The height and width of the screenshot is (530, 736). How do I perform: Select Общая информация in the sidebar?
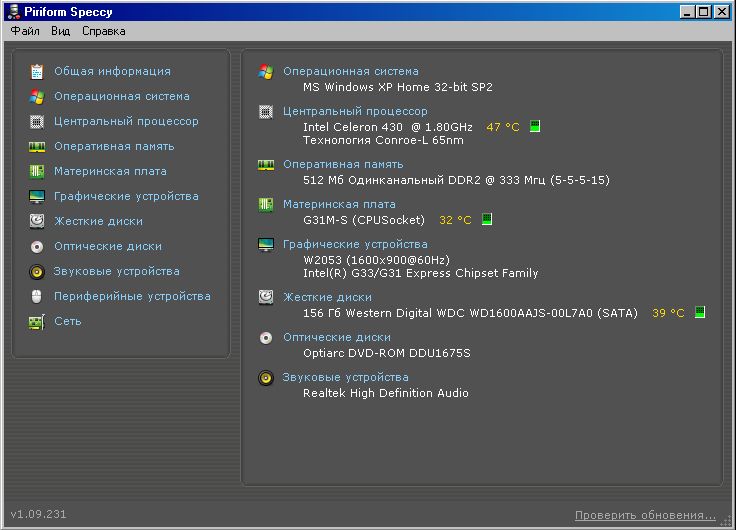[x=112, y=71]
